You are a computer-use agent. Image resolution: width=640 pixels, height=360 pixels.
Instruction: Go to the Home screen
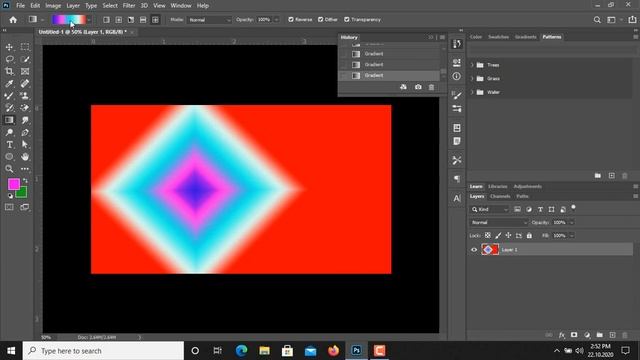click(x=13, y=20)
